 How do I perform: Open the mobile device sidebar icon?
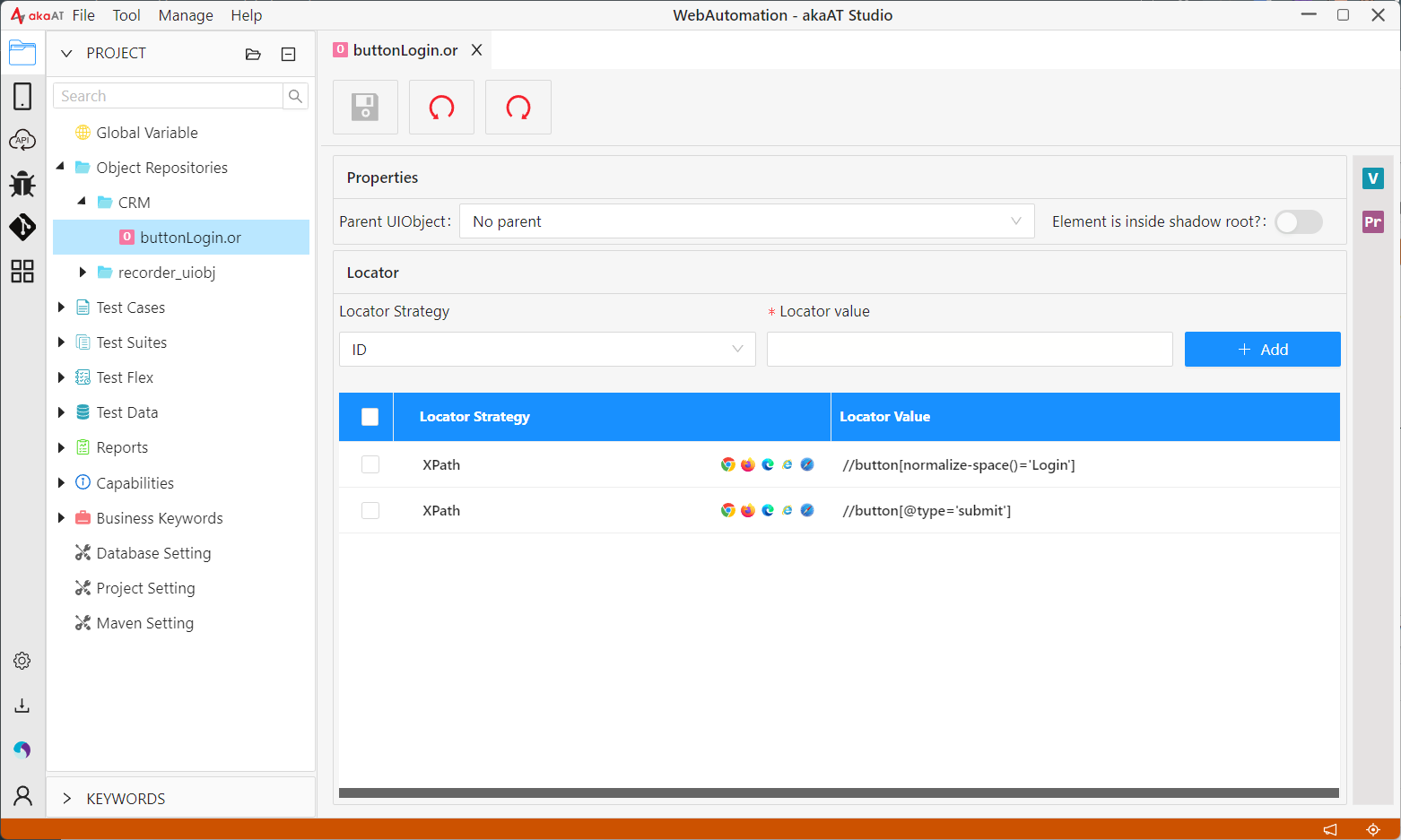click(22, 96)
